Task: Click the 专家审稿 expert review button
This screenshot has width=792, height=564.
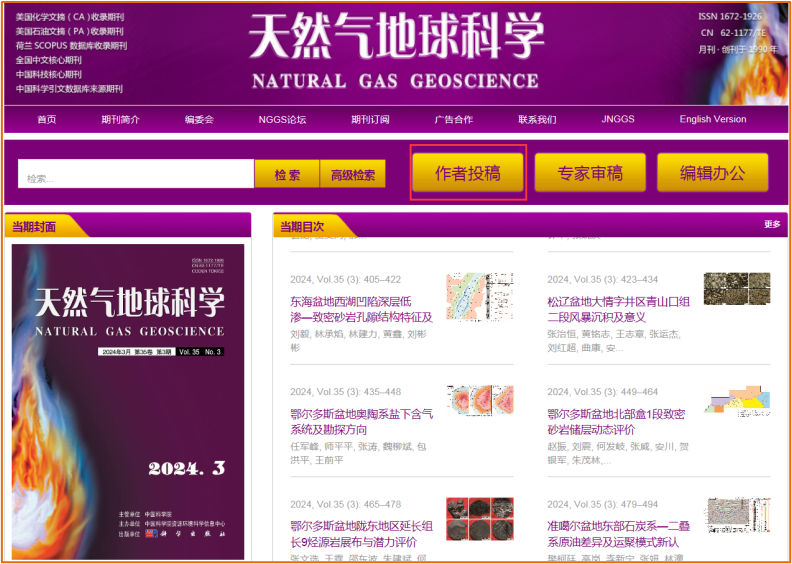Action: 590,173
